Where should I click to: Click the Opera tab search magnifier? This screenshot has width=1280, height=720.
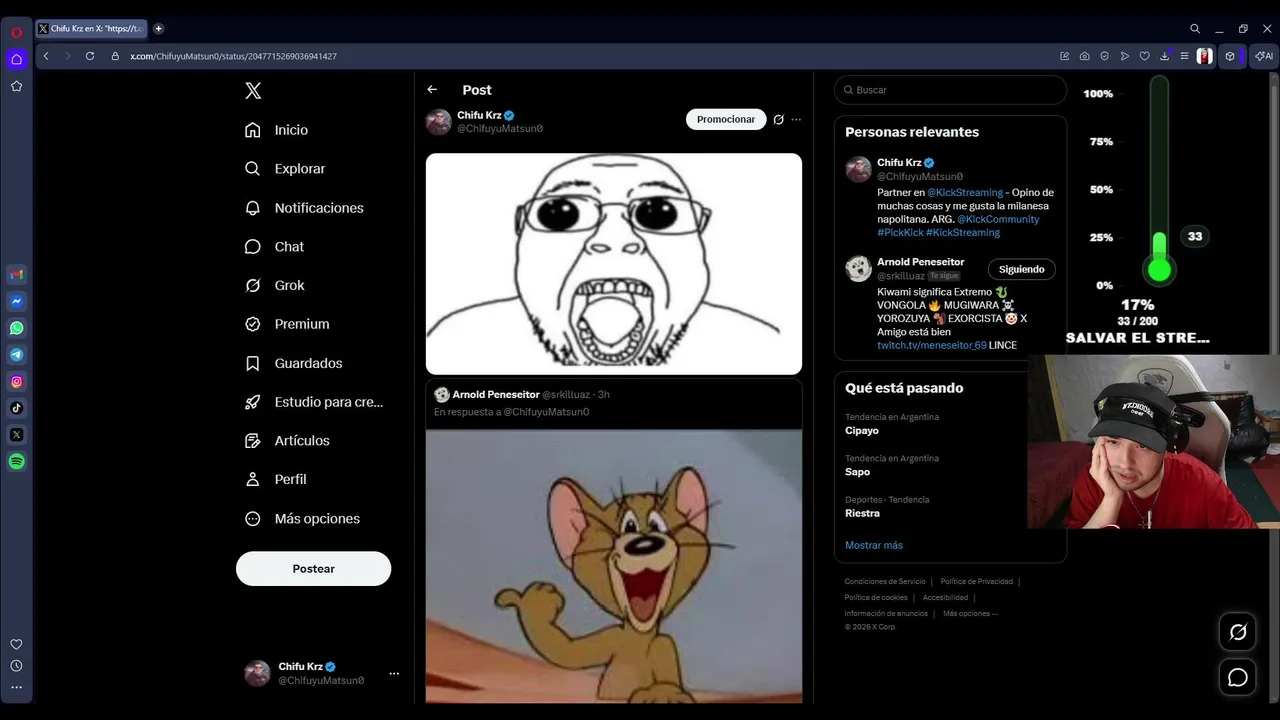coord(1195,29)
